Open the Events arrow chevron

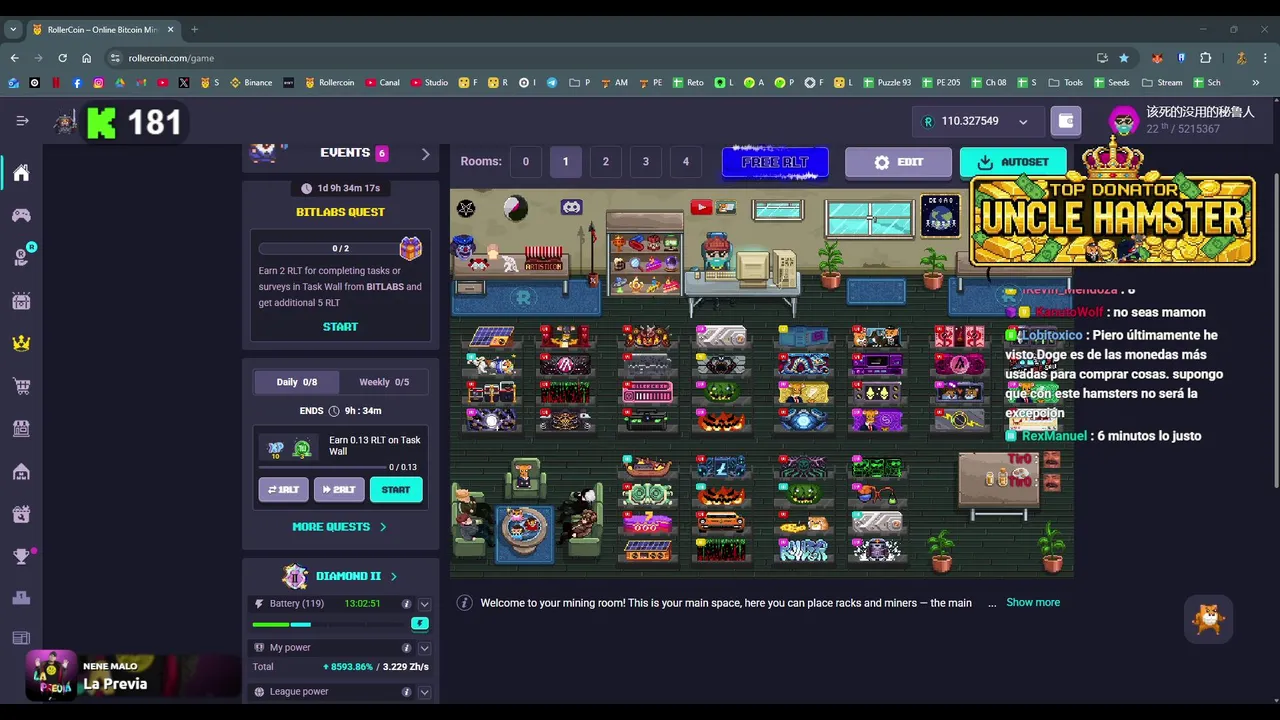[x=425, y=154]
